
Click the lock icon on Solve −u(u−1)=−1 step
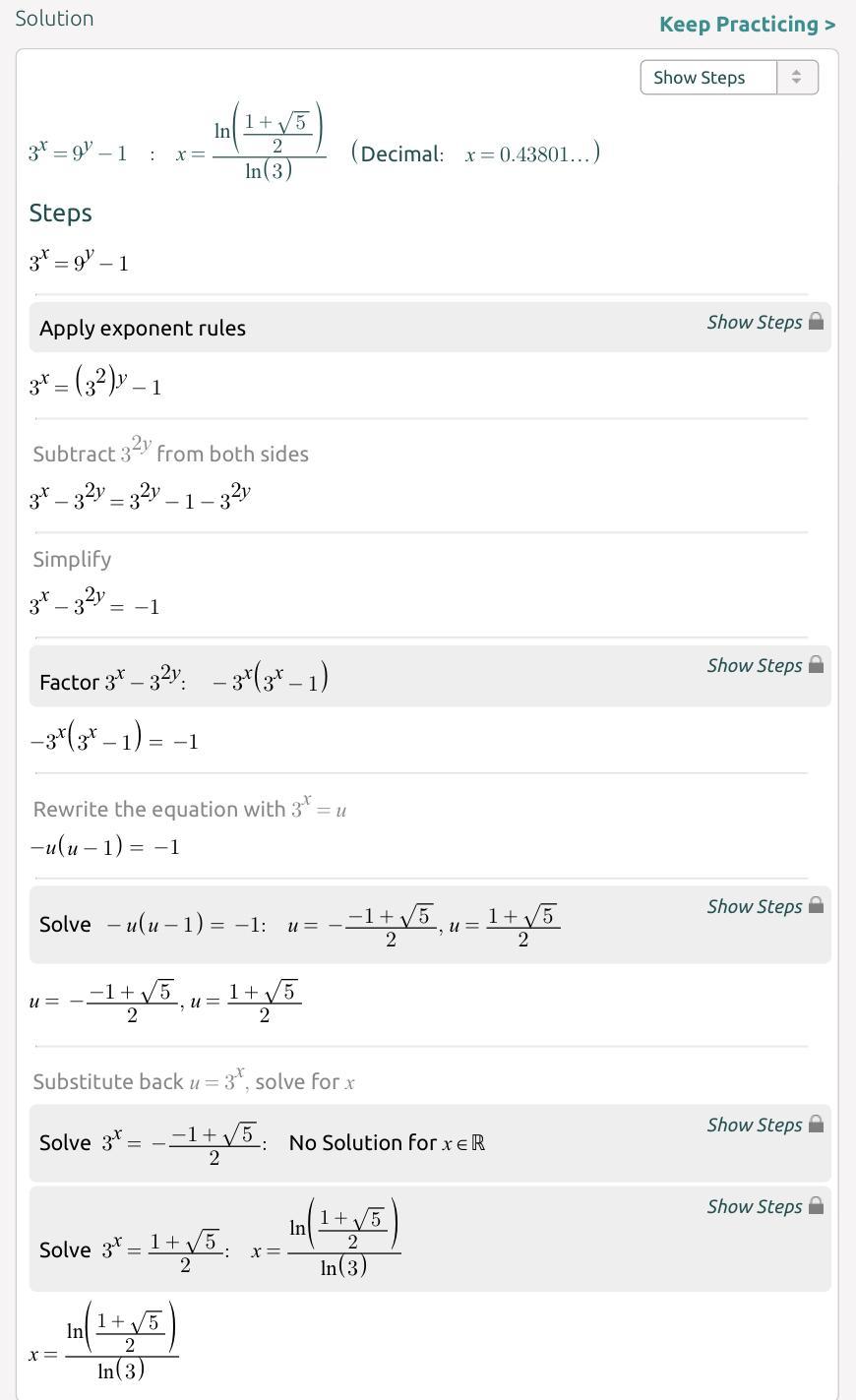click(816, 906)
